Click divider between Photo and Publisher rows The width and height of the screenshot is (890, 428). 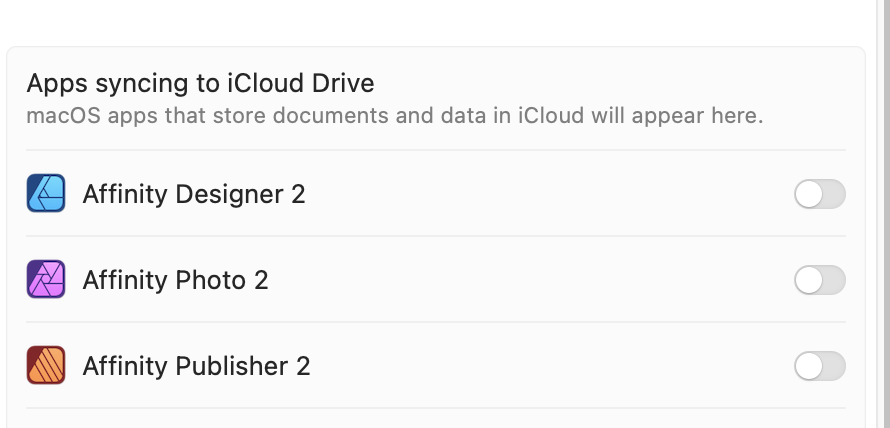(x=436, y=322)
